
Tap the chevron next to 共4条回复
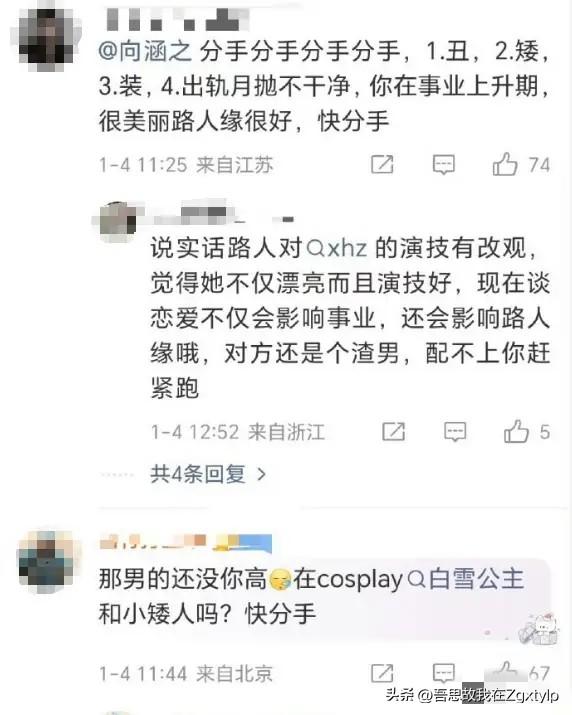tap(261, 475)
